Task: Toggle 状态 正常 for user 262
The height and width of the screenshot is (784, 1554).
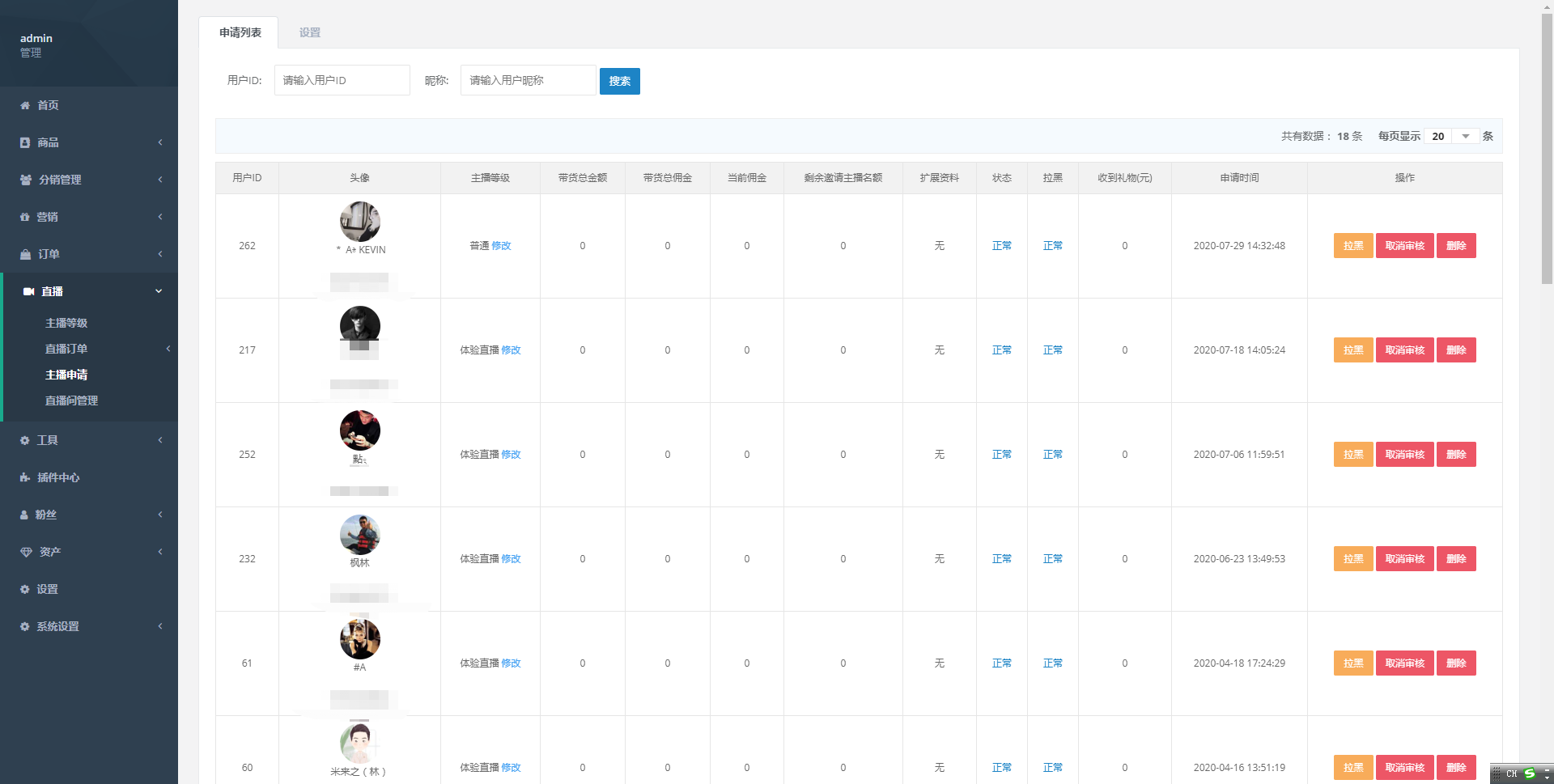Action: point(1001,246)
